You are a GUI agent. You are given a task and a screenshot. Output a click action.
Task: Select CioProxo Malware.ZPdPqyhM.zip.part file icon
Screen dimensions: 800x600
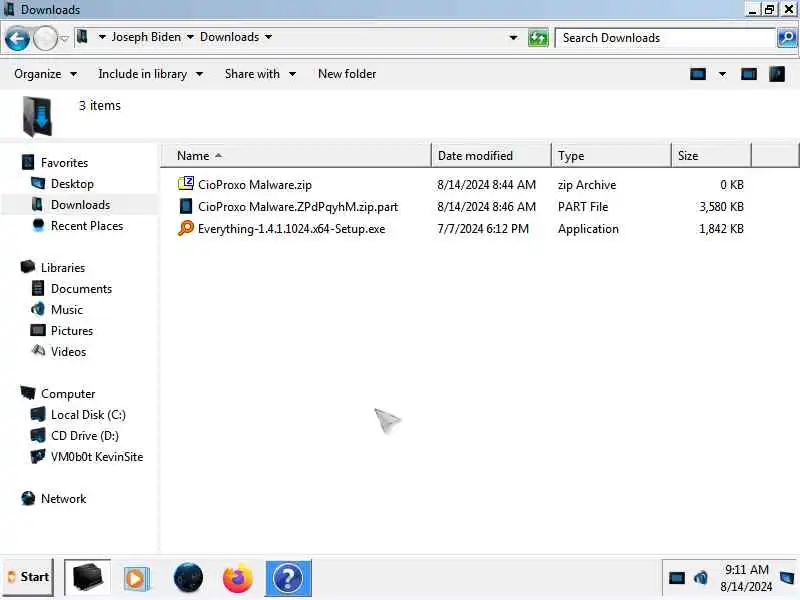point(186,206)
